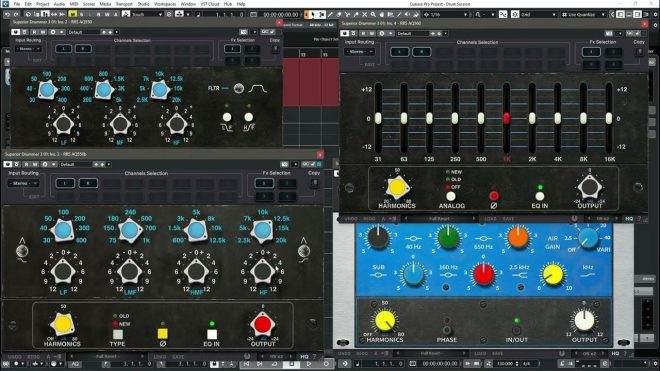Image resolution: width=660 pixels, height=371 pixels.
Task: Click the Stop button in transport bar
Action: point(292,363)
